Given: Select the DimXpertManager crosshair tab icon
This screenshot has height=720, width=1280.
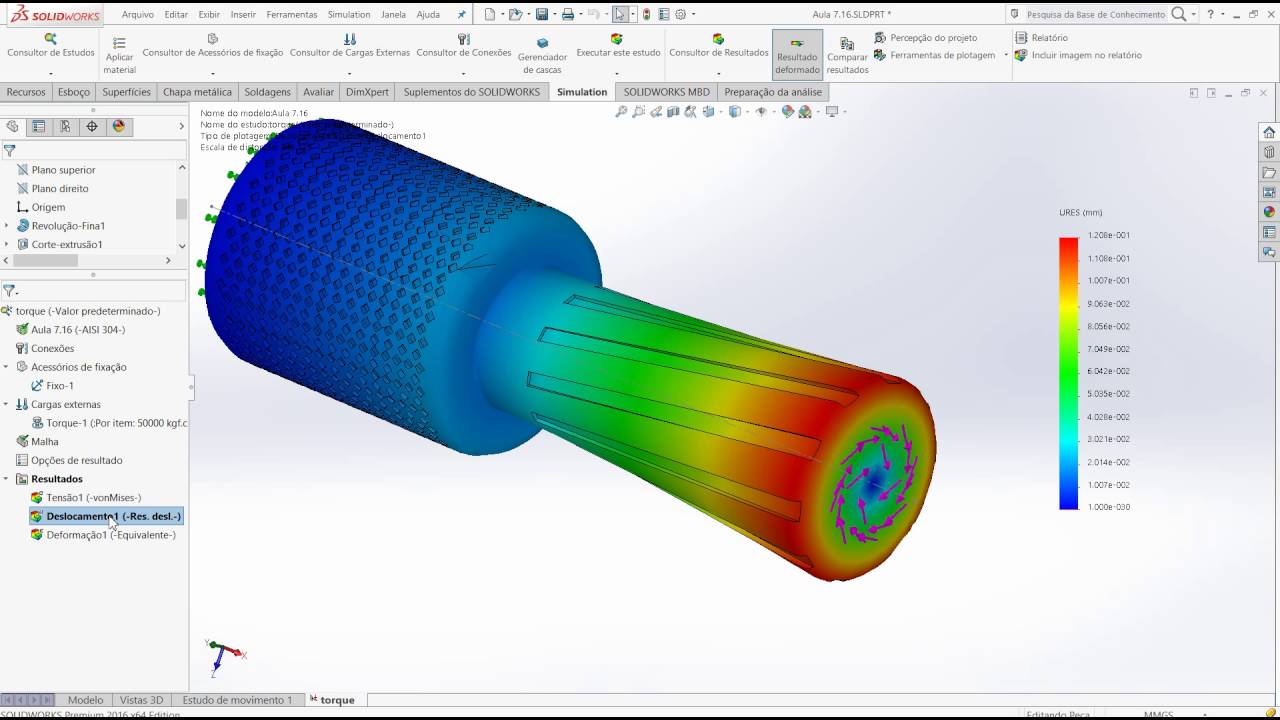Looking at the screenshot, I should (92, 126).
